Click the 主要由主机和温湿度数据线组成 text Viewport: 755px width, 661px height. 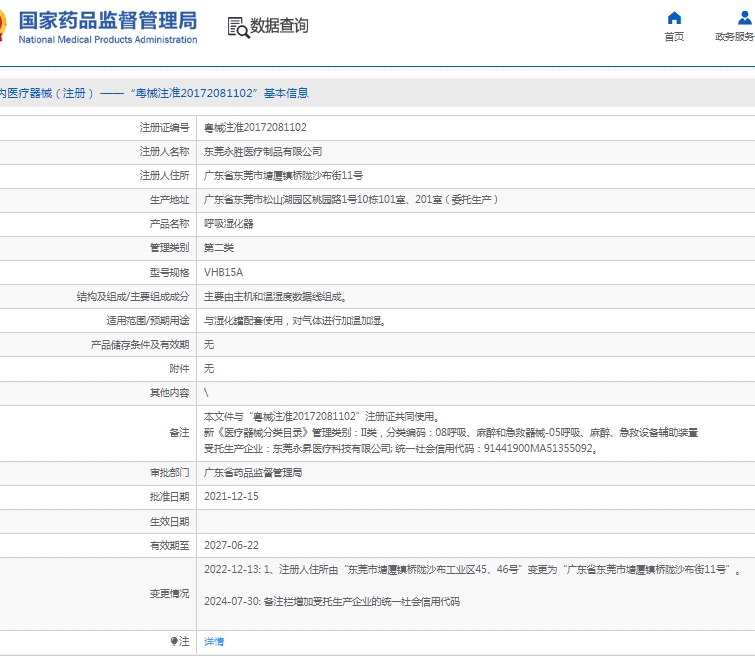click(275, 297)
